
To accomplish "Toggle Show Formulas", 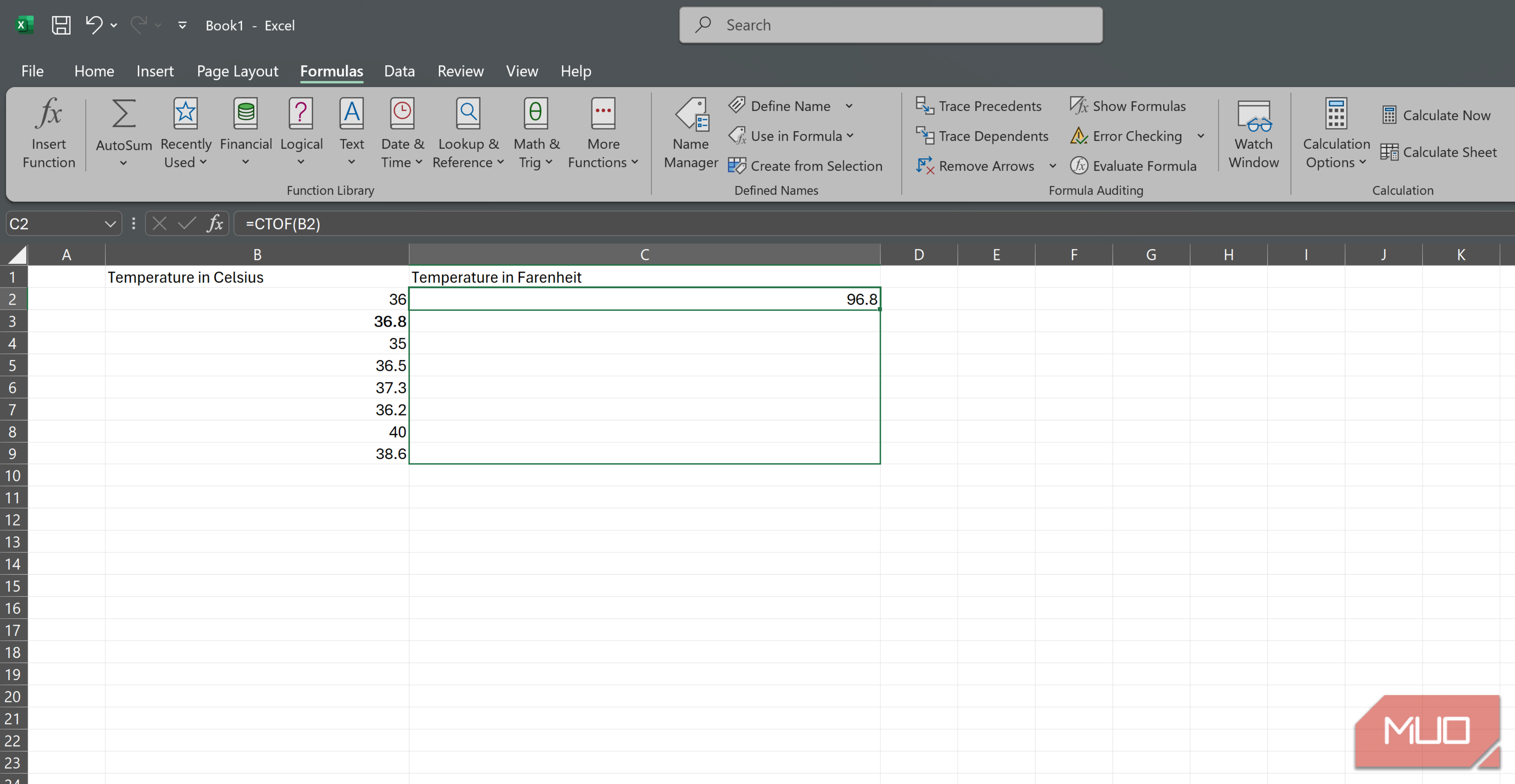I will pos(1128,106).
